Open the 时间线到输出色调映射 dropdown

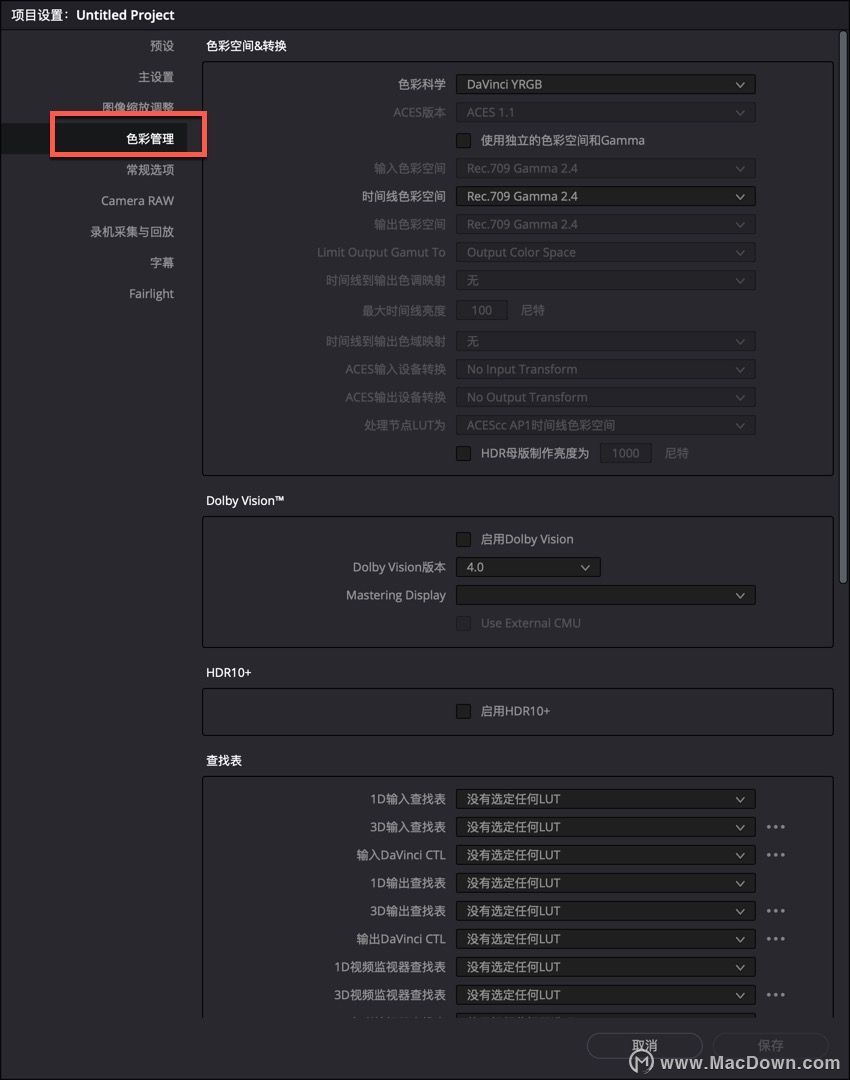[605, 281]
